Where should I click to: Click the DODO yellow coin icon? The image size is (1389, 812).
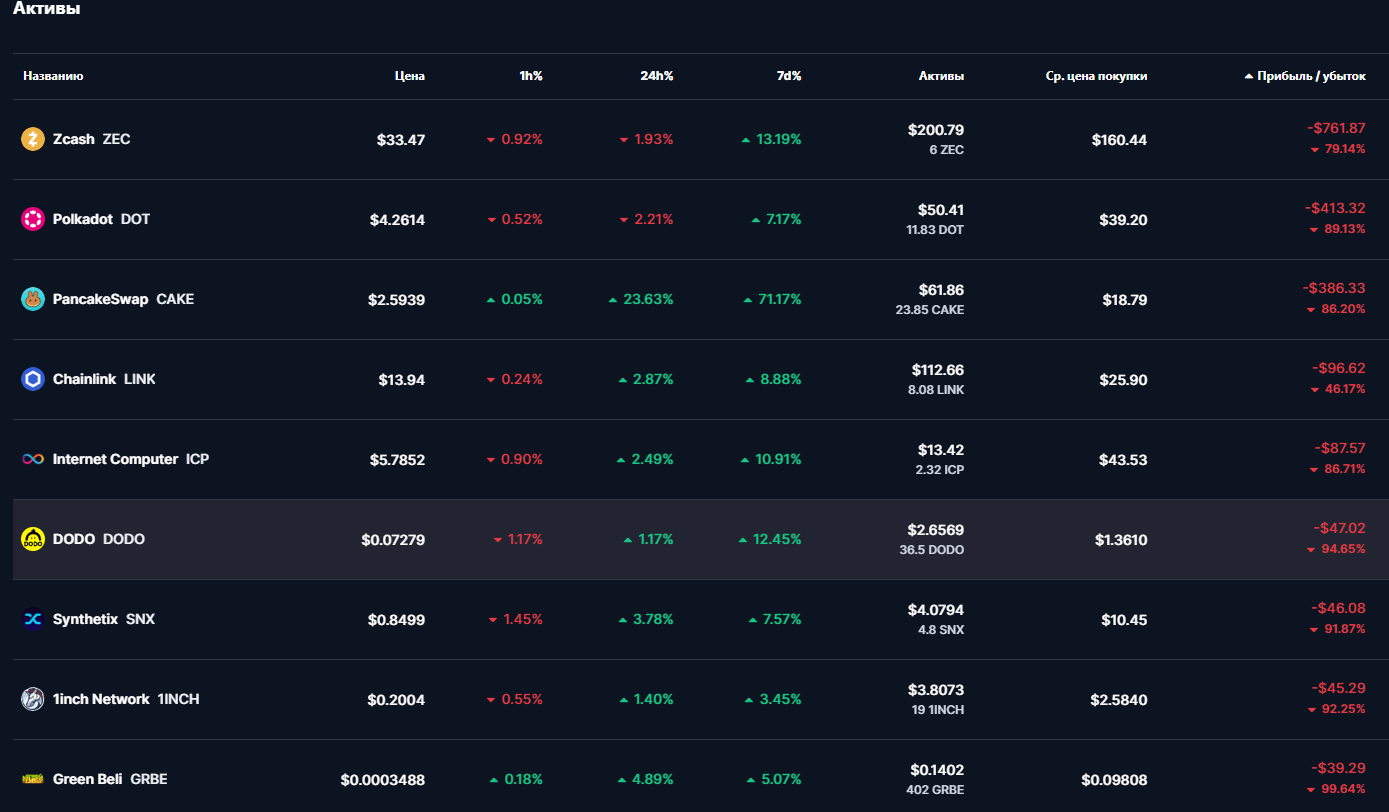pyautogui.click(x=33, y=539)
